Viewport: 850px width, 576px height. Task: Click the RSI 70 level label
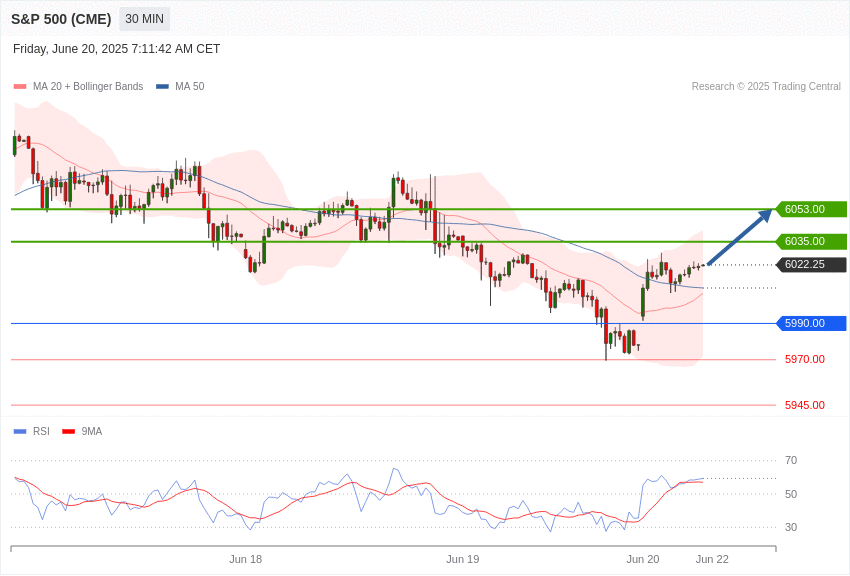[791, 461]
